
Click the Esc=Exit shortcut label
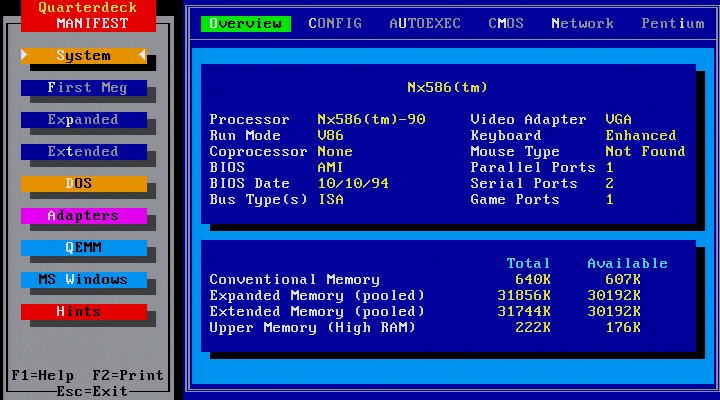tap(92, 391)
